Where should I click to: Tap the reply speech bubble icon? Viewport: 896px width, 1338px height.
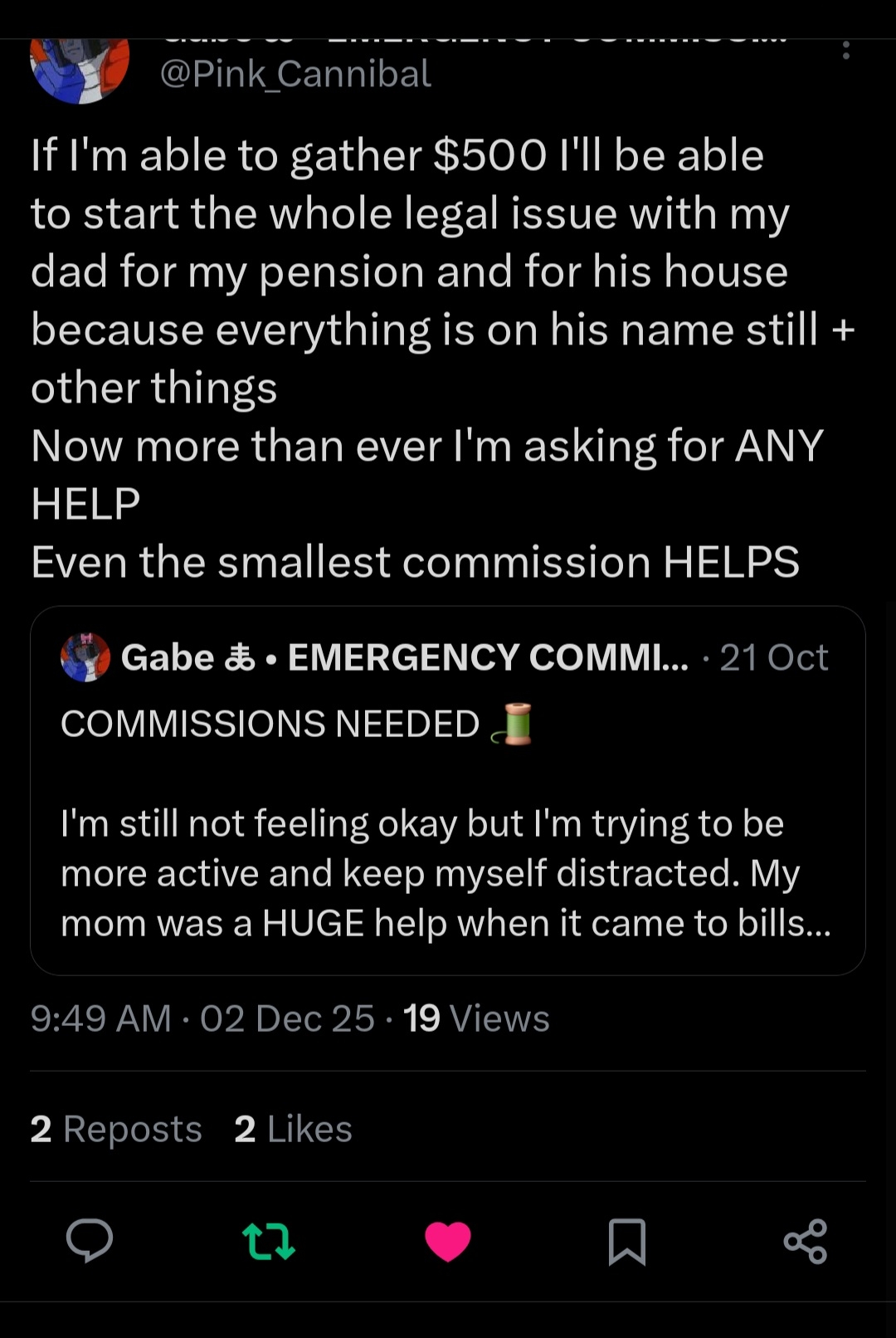[x=90, y=1241]
